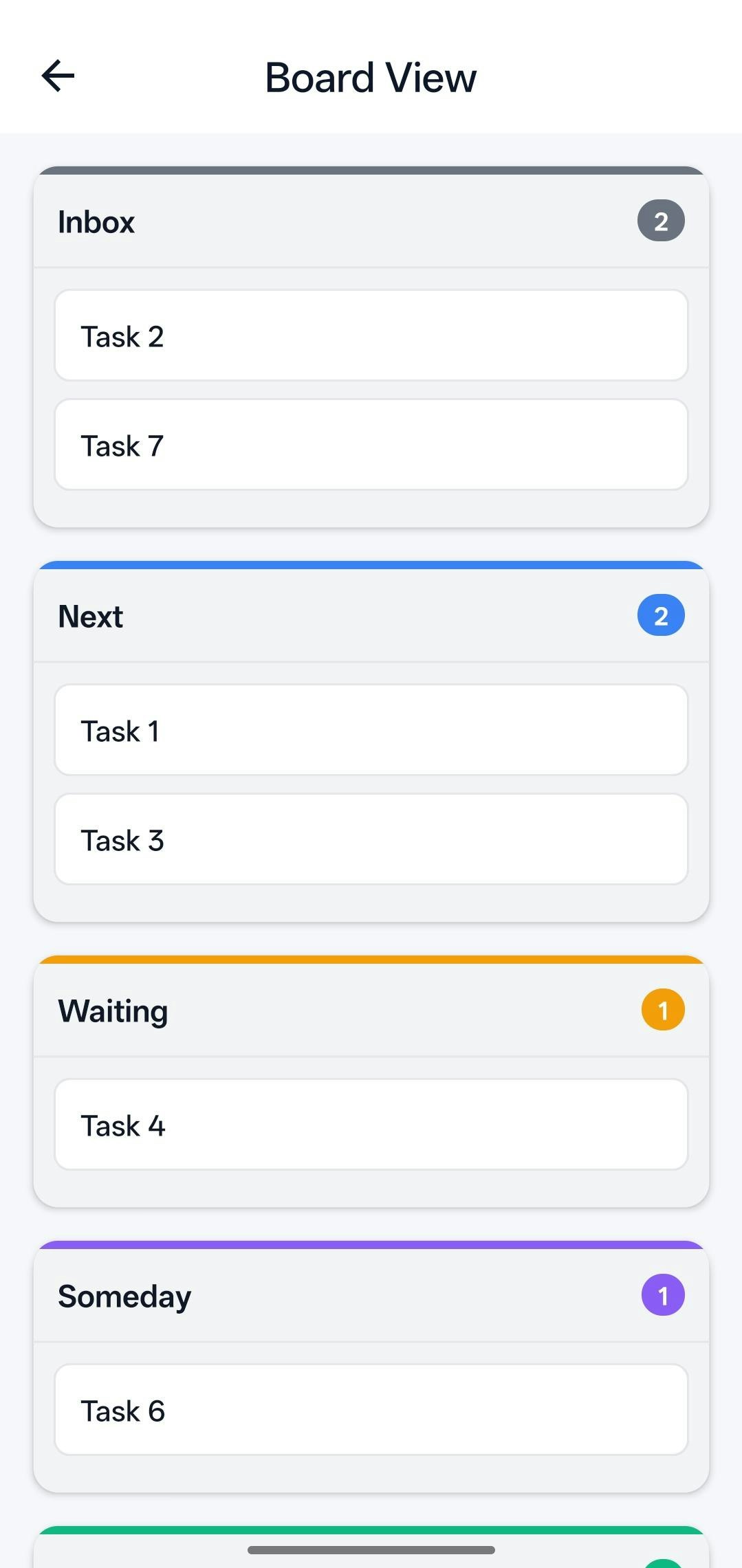Select Task 1 in the Next column
This screenshot has width=742, height=1568.
[x=371, y=730]
